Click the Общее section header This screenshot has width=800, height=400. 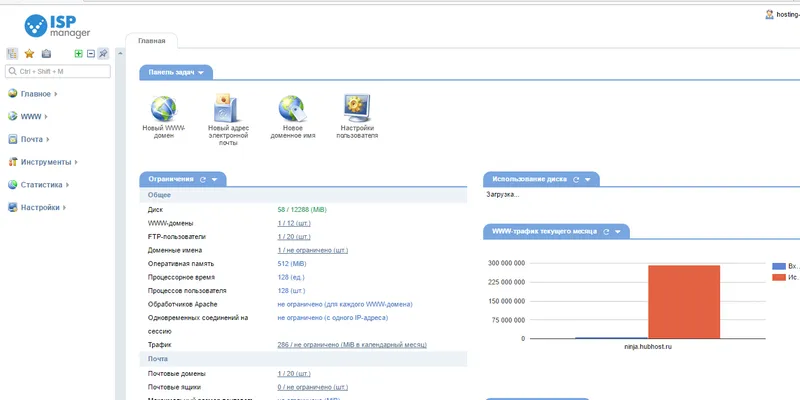[303, 195]
